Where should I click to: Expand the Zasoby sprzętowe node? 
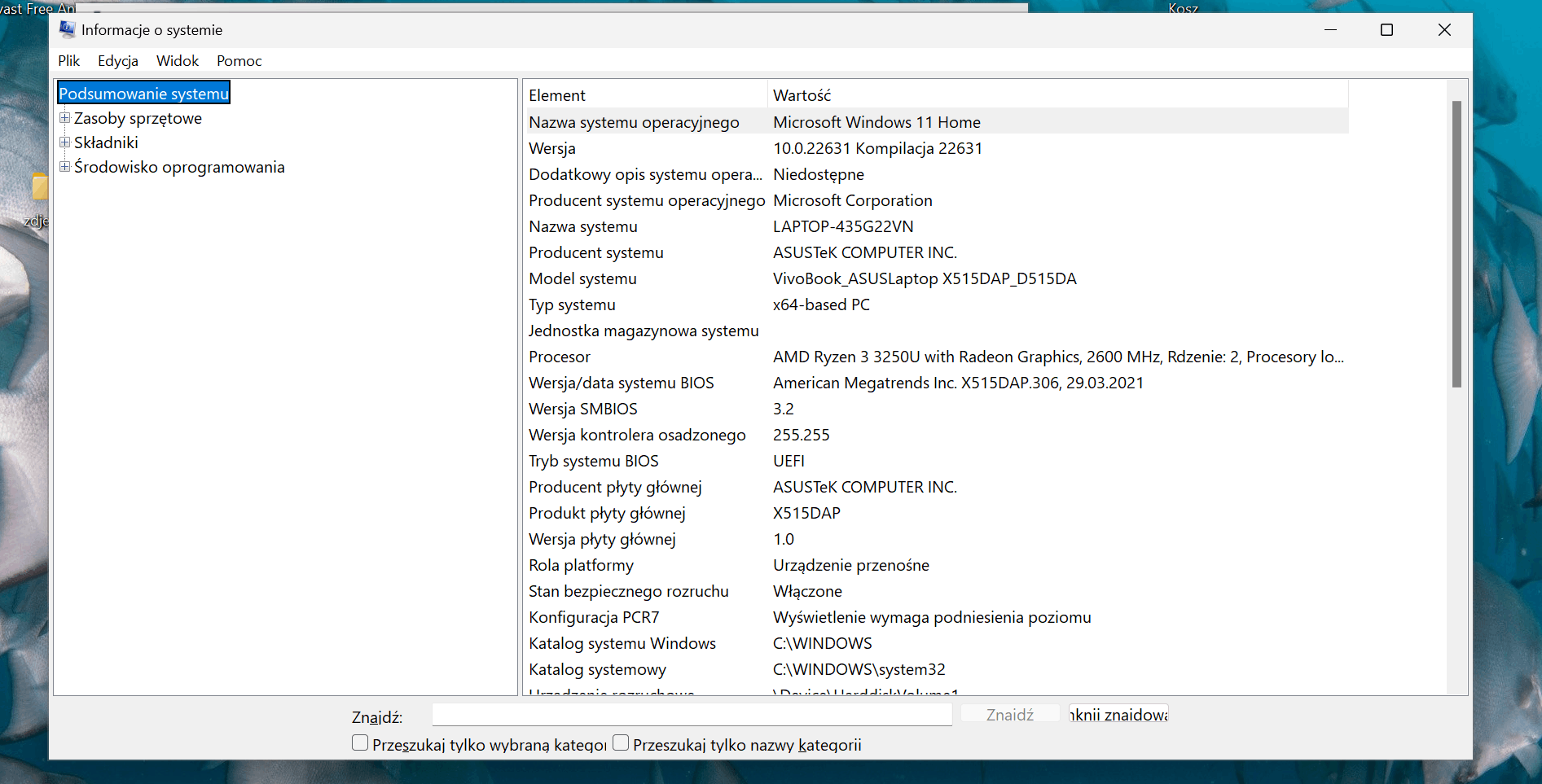[x=64, y=118]
